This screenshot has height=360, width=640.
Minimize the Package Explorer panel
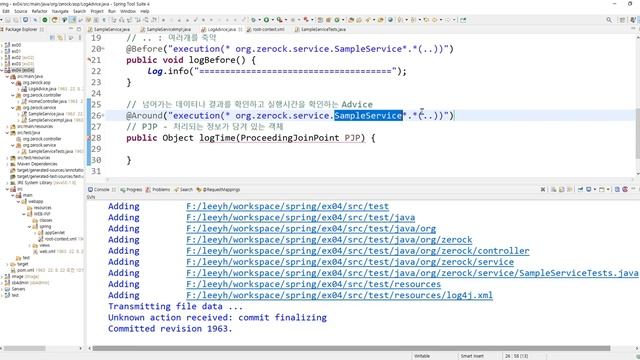pyautogui.click(x=71, y=29)
